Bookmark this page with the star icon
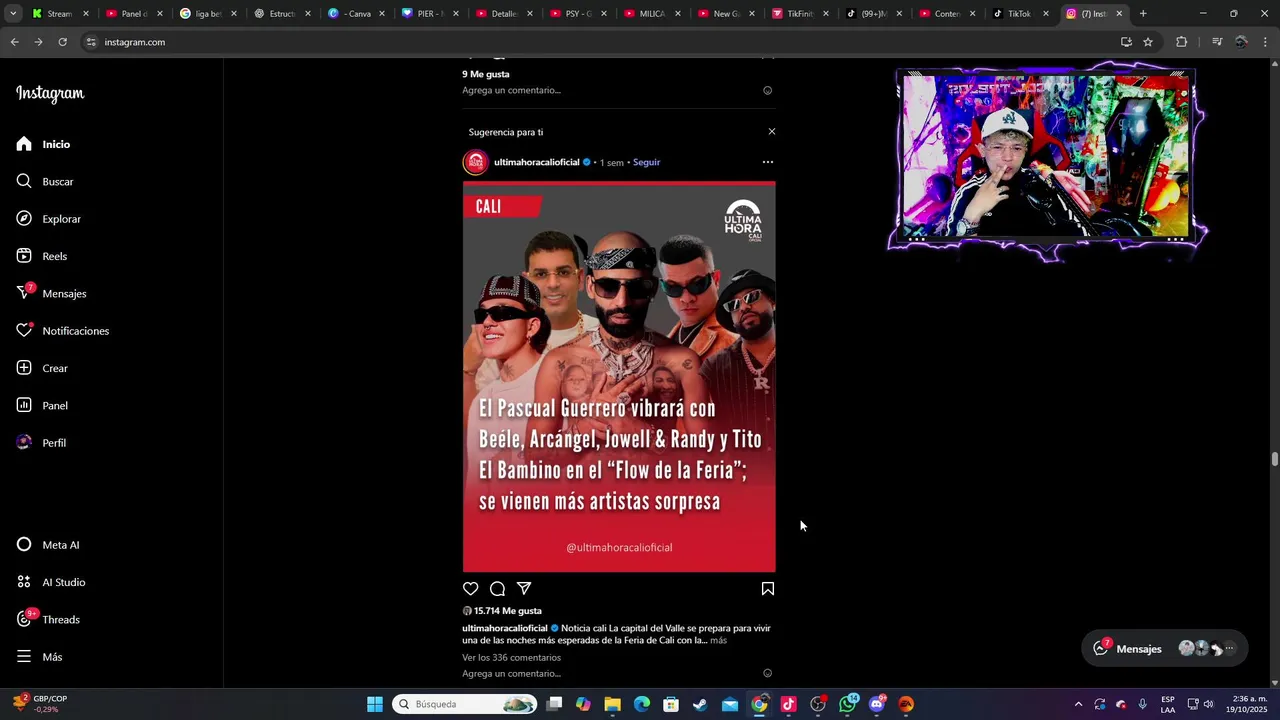The width and height of the screenshot is (1280, 720). 1148,42
